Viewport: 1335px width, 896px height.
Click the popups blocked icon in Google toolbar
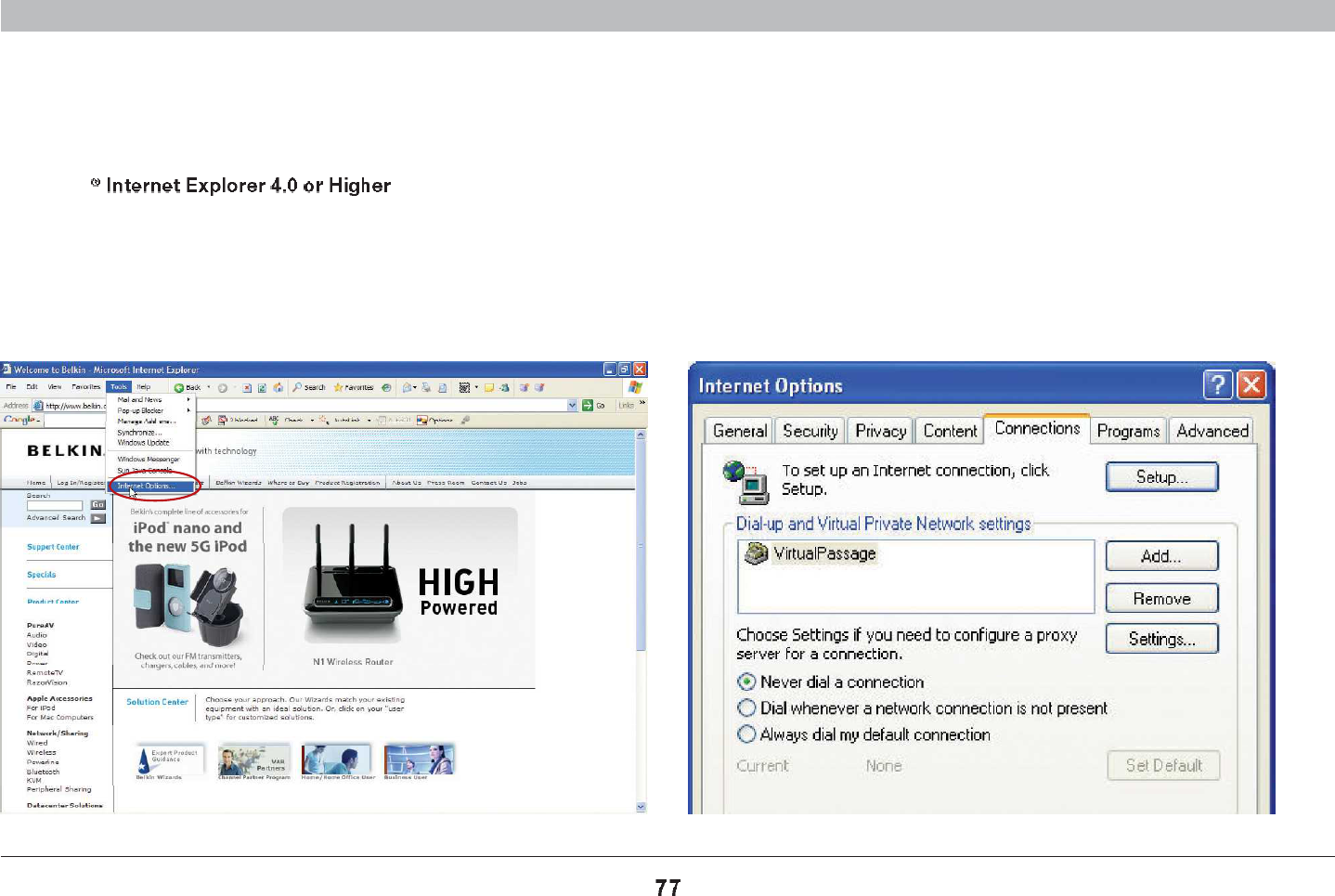(x=223, y=420)
